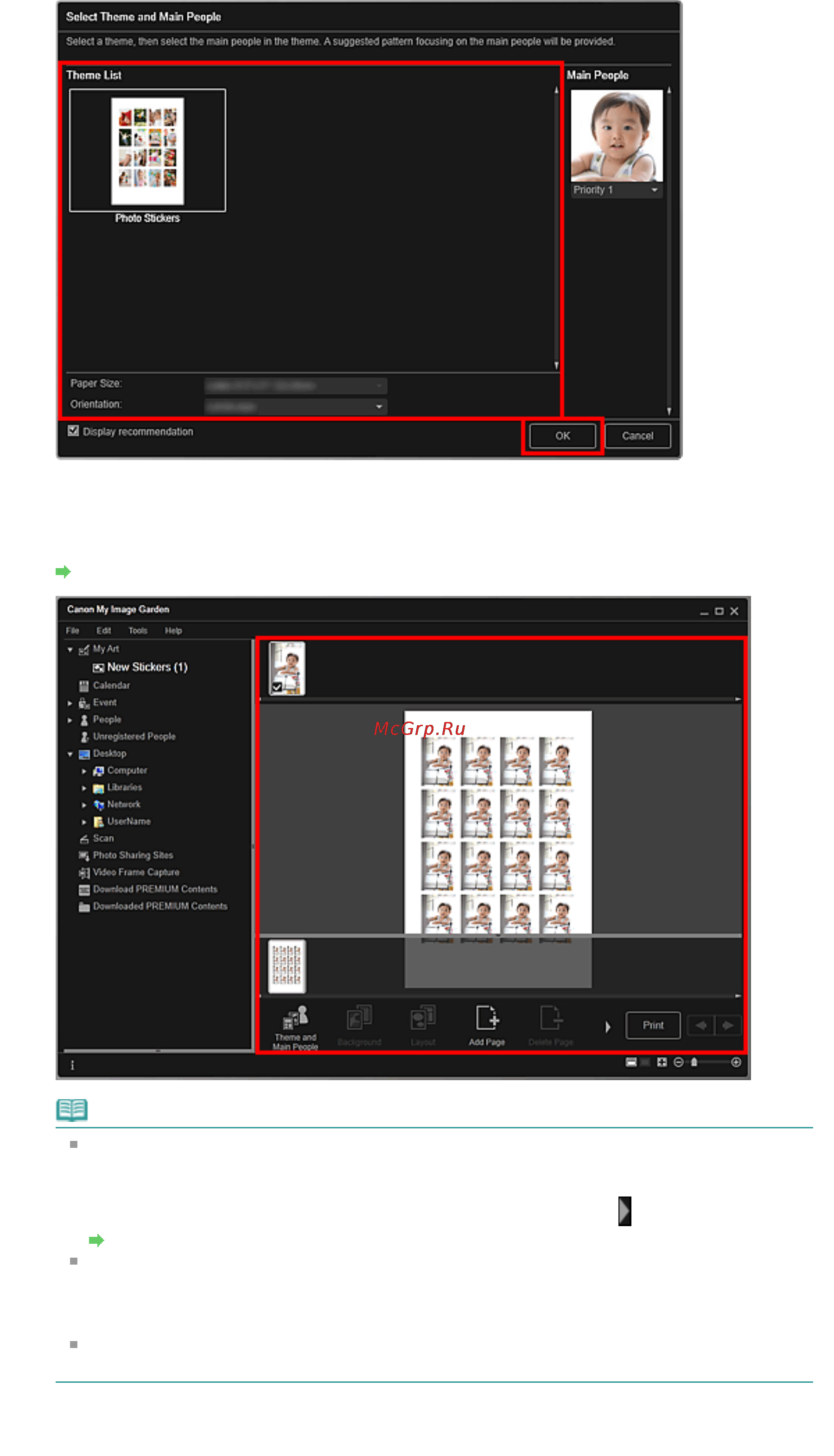Click the zoom in plus icon
Screen dimensions: 834x1456
click(x=737, y=1063)
